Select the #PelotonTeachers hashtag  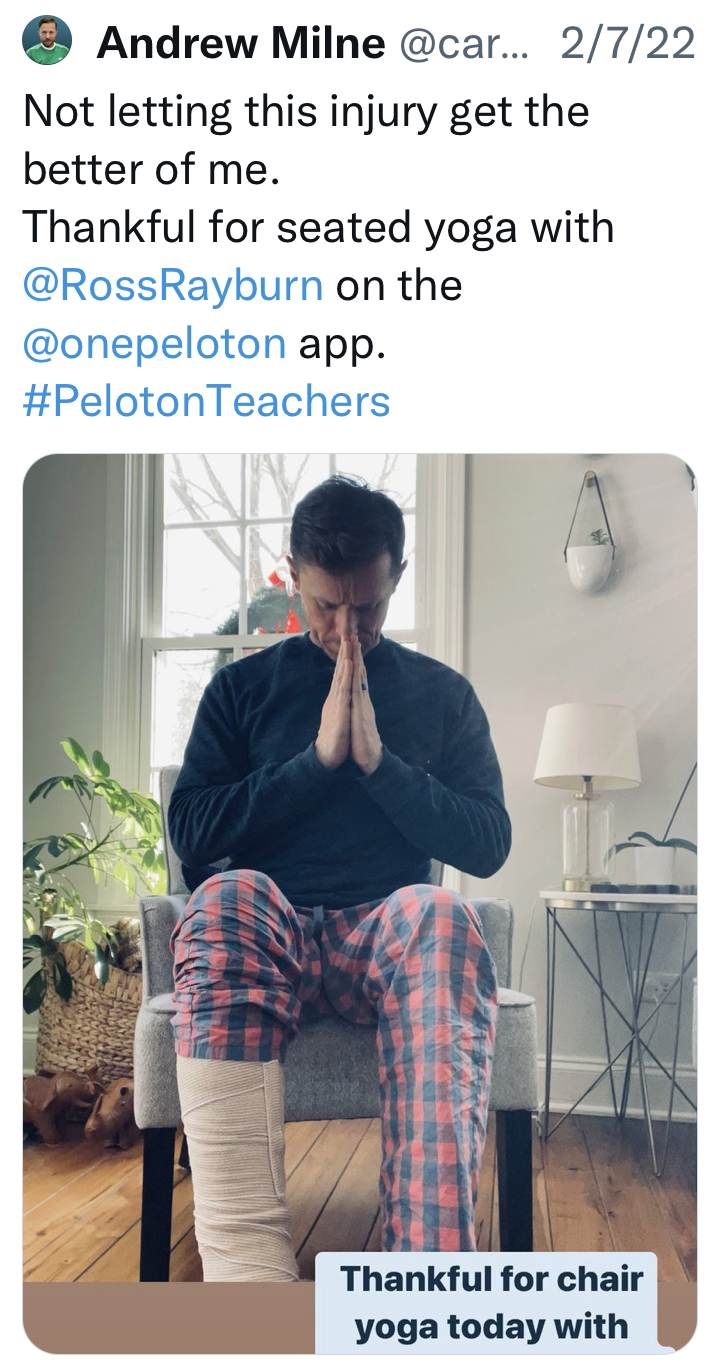pyautogui.click(x=206, y=402)
